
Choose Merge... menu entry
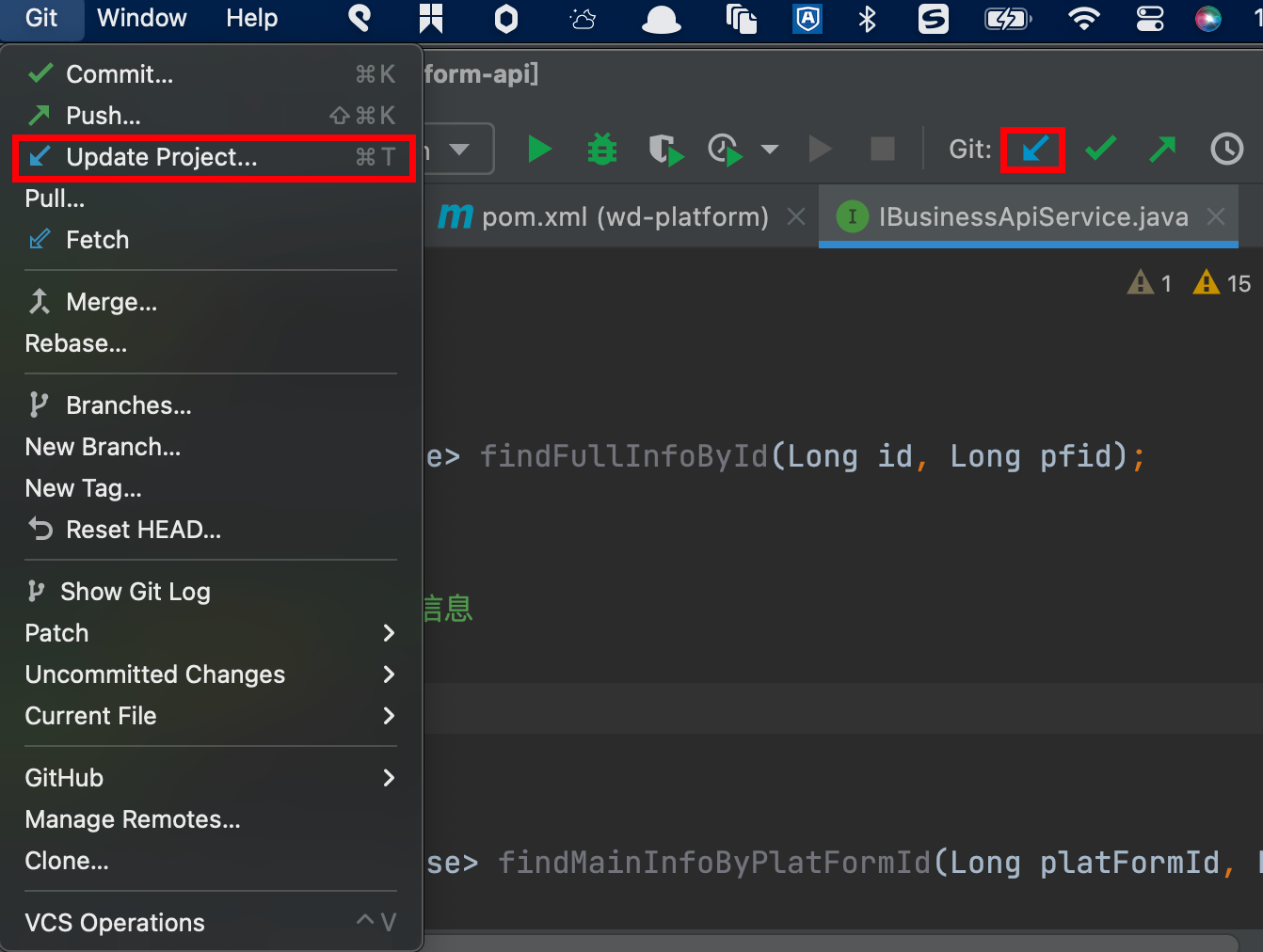tap(212, 302)
